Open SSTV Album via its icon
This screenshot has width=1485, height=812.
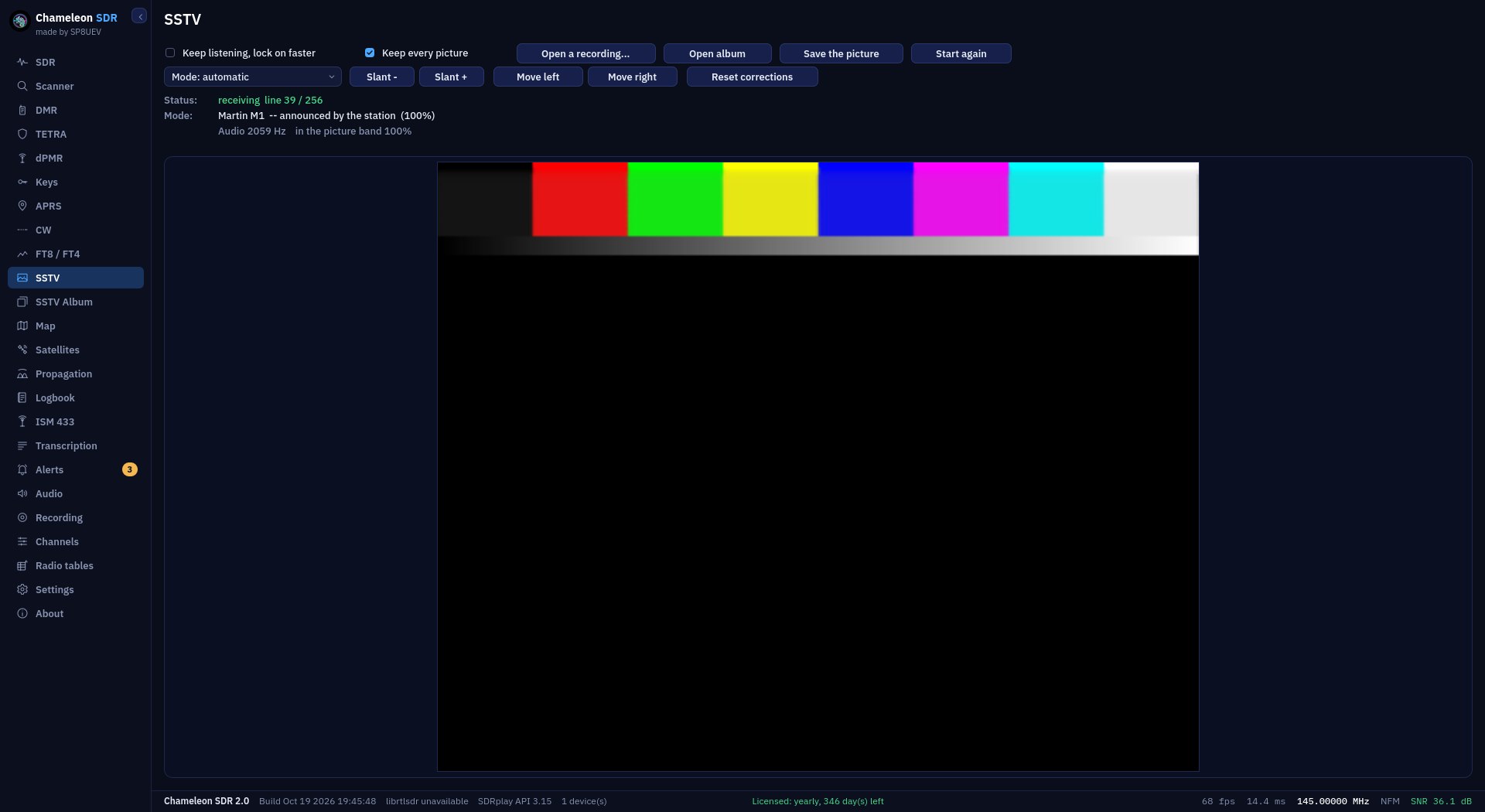[22, 302]
